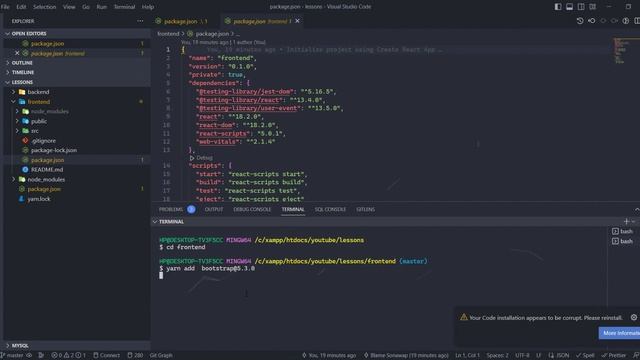Click Connect in status bar

106,355
